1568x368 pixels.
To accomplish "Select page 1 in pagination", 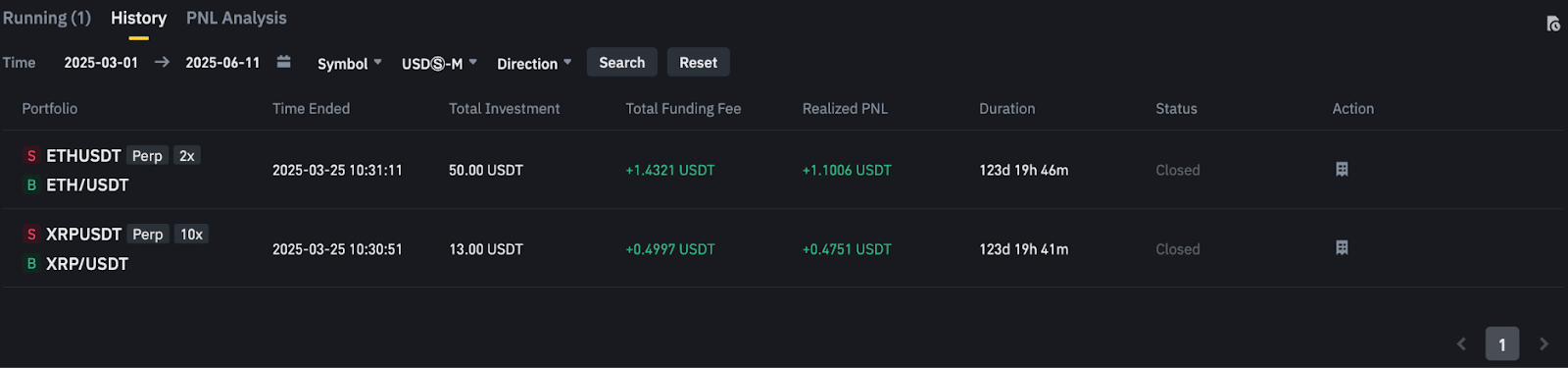I will (1502, 343).
